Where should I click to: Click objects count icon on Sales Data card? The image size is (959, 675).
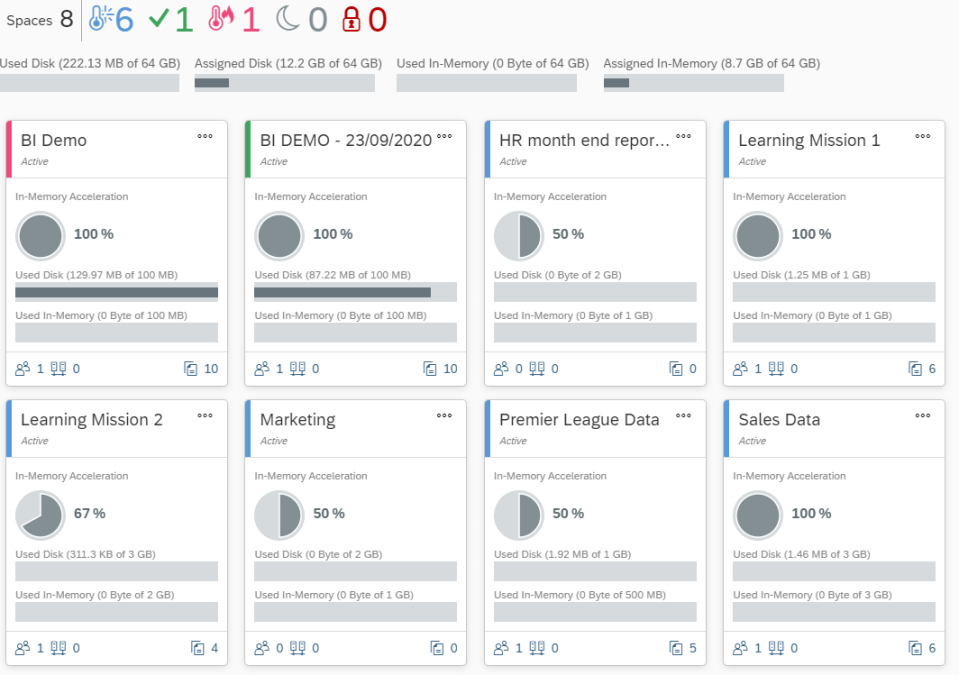point(915,648)
